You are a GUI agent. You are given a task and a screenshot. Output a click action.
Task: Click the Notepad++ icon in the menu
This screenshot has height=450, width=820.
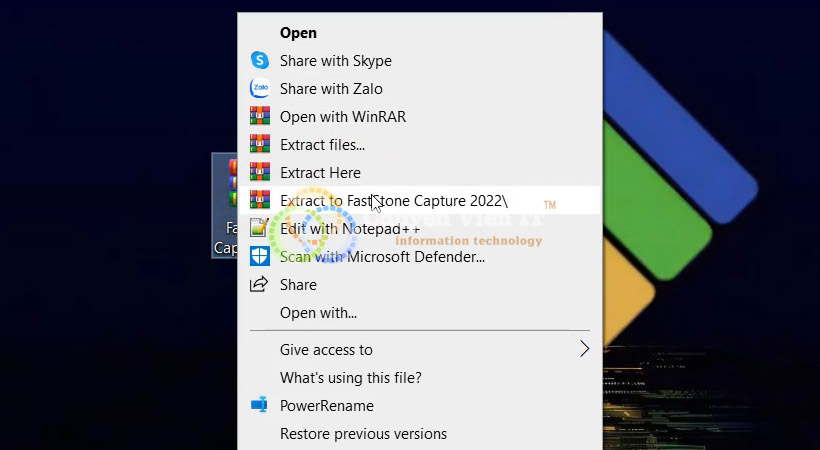[259, 228]
